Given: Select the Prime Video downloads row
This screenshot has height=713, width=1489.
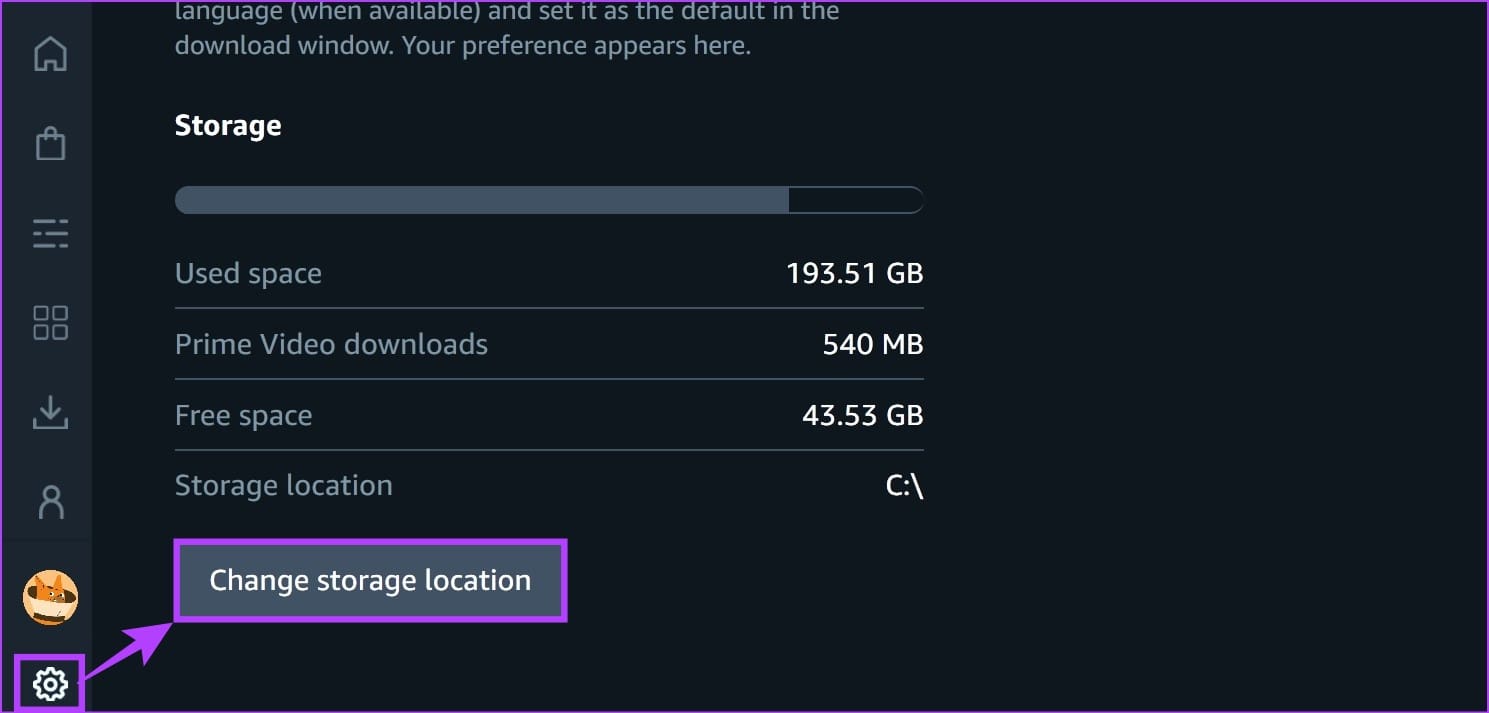Looking at the screenshot, I should [331, 343].
